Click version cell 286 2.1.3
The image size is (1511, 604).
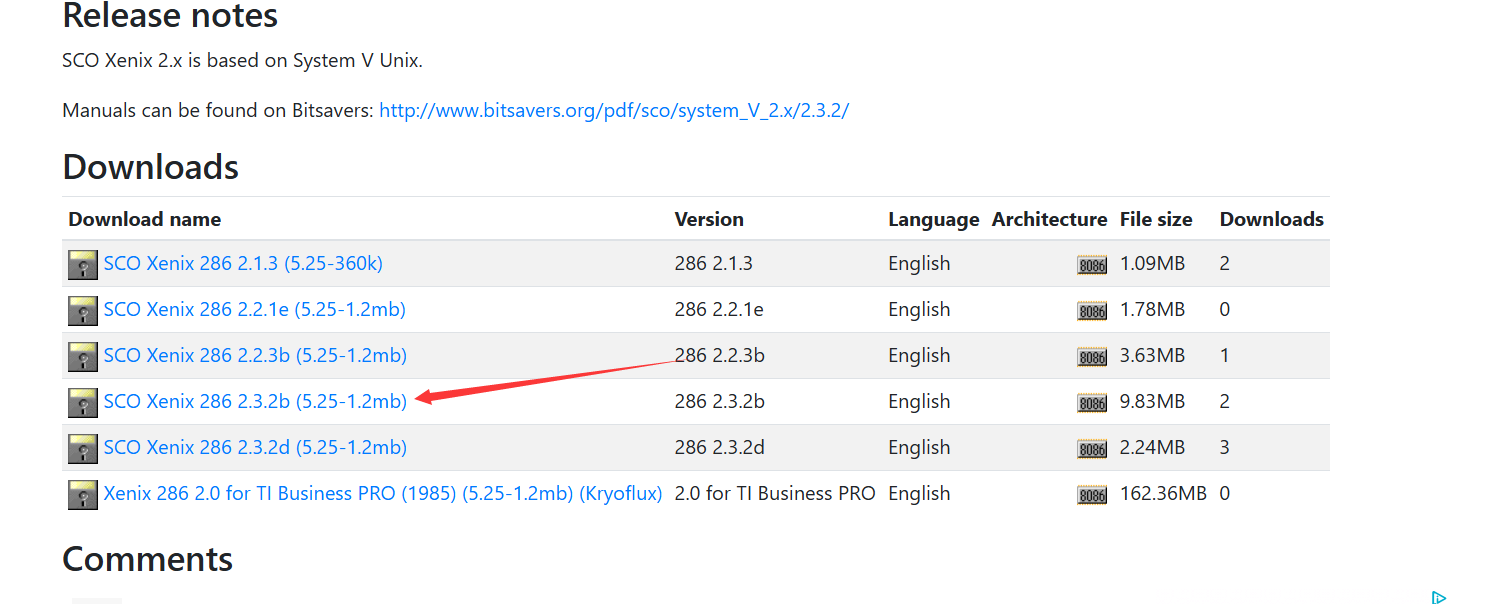point(714,264)
